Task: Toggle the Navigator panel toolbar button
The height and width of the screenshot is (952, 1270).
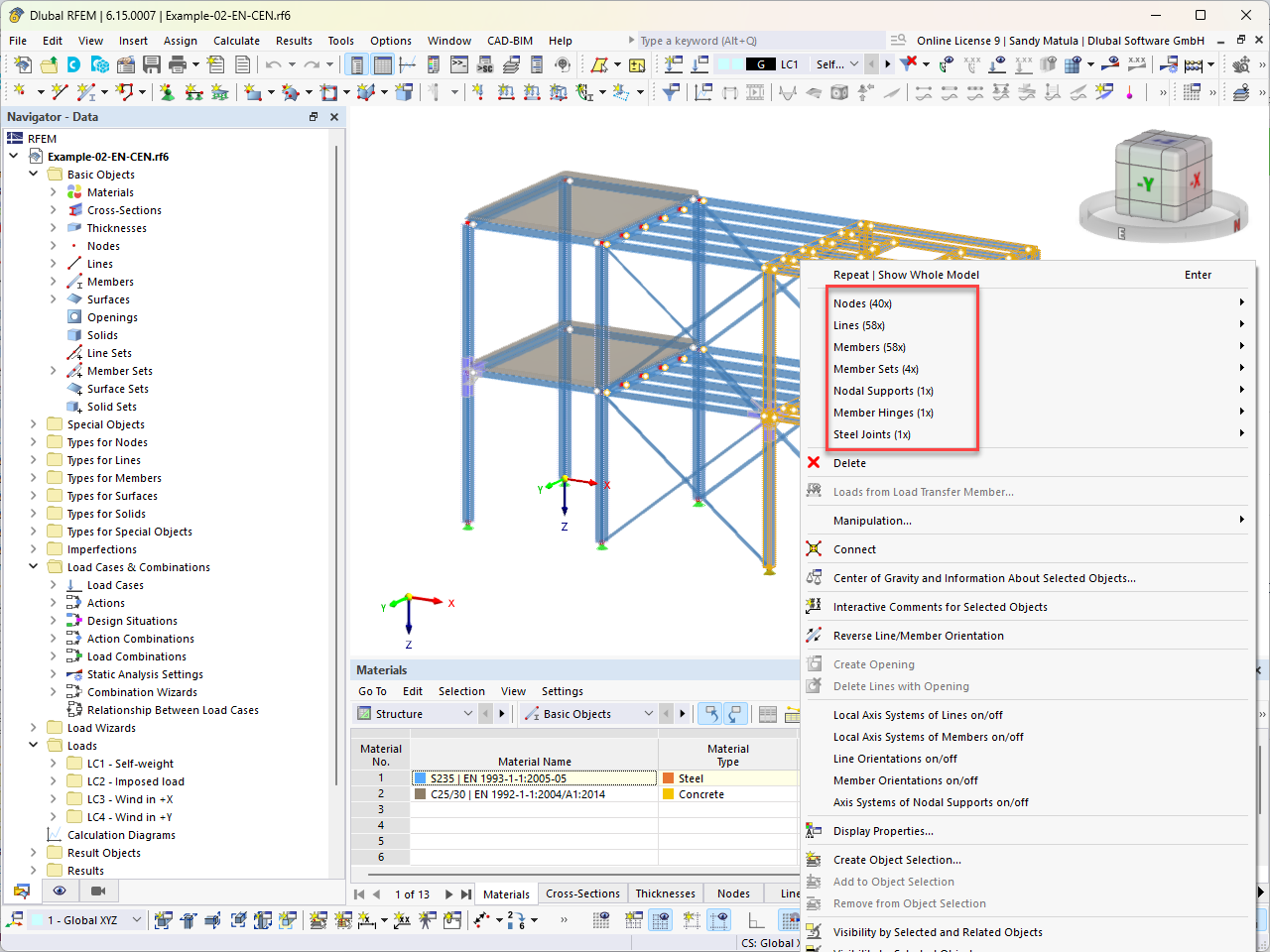Action: click(357, 64)
